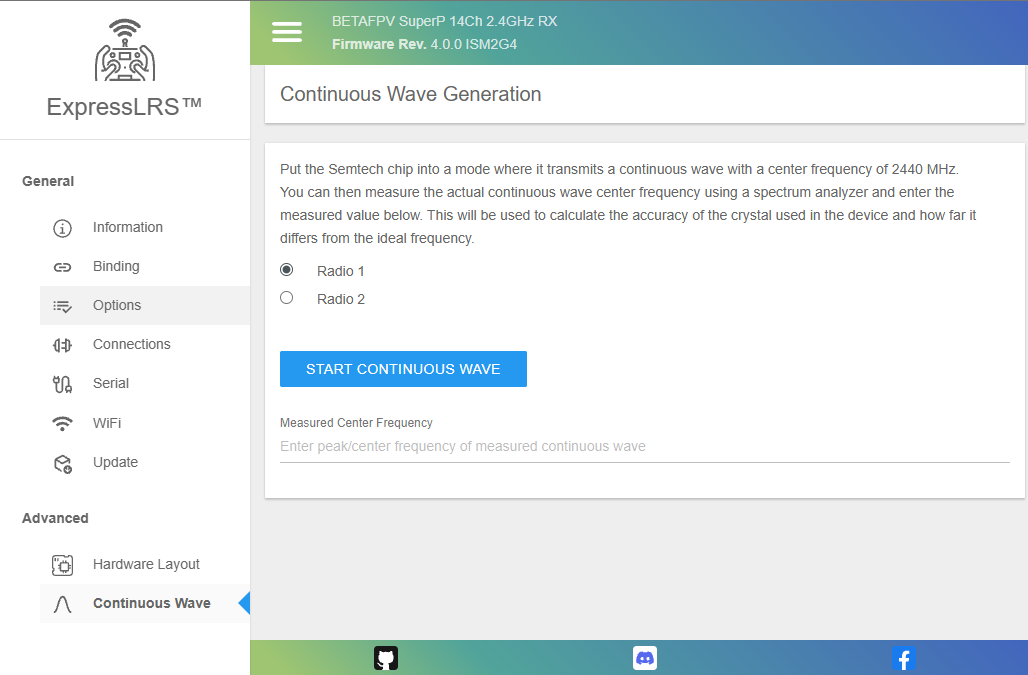
Task: Click the hamburger menu icon
Action: click(287, 32)
